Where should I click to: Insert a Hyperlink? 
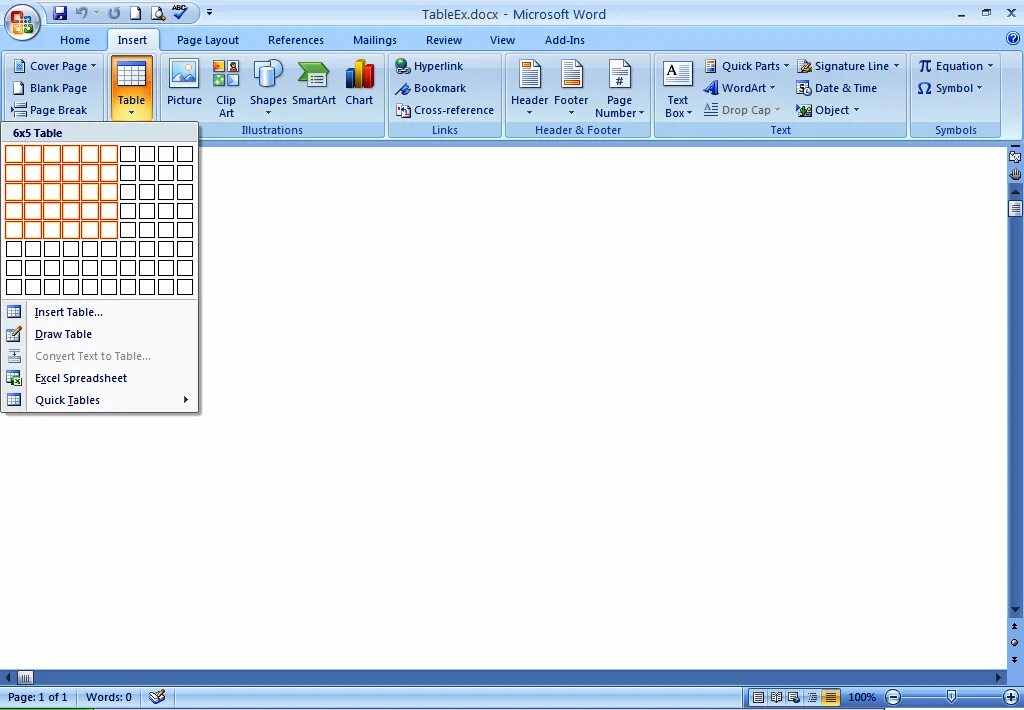click(429, 66)
